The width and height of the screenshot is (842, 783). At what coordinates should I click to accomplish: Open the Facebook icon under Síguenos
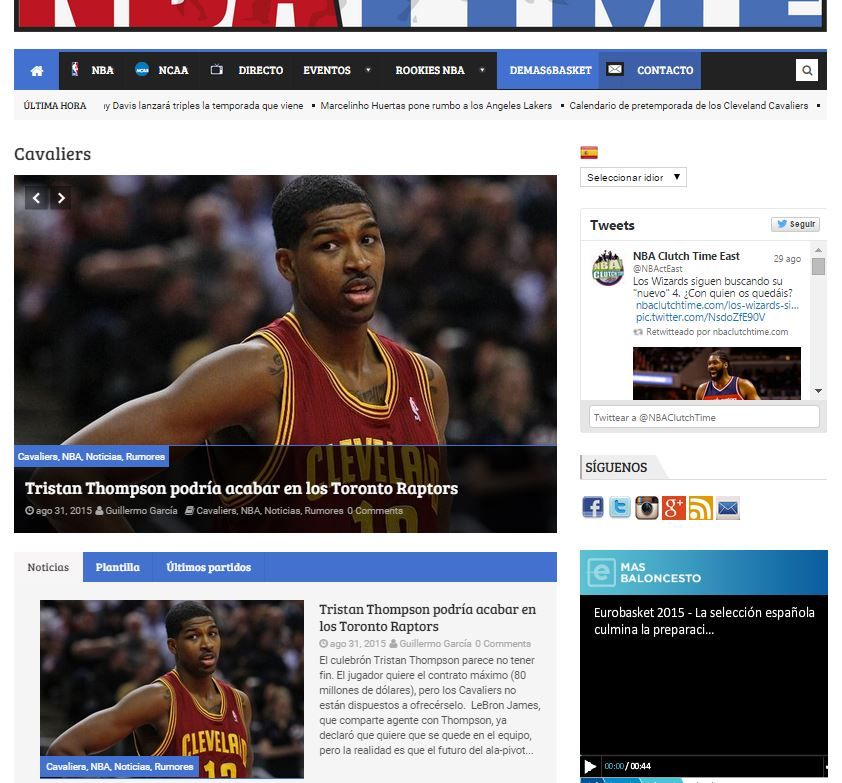[x=593, y=508]
